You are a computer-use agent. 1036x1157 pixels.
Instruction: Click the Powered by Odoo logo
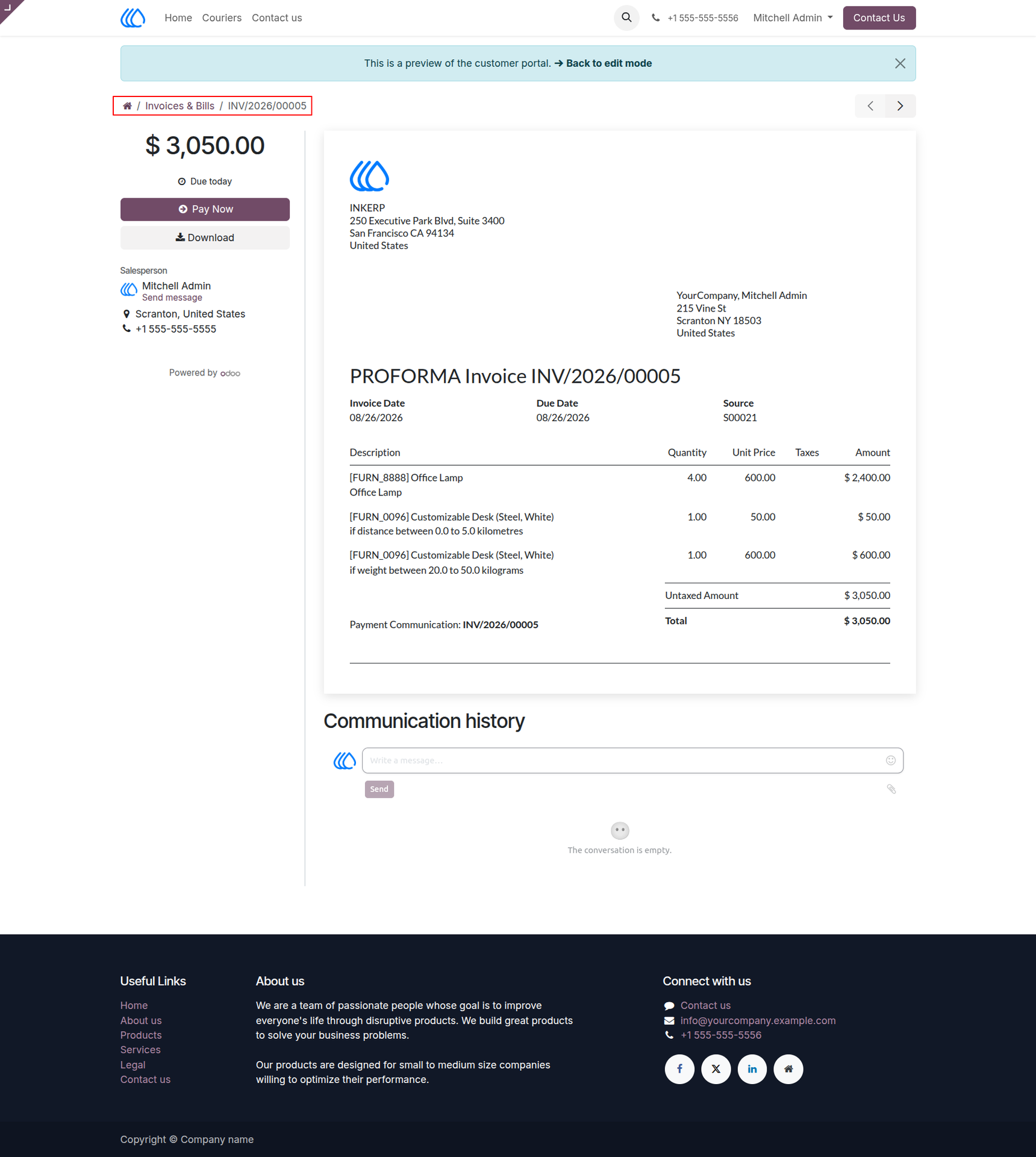(x=230, y=374)
